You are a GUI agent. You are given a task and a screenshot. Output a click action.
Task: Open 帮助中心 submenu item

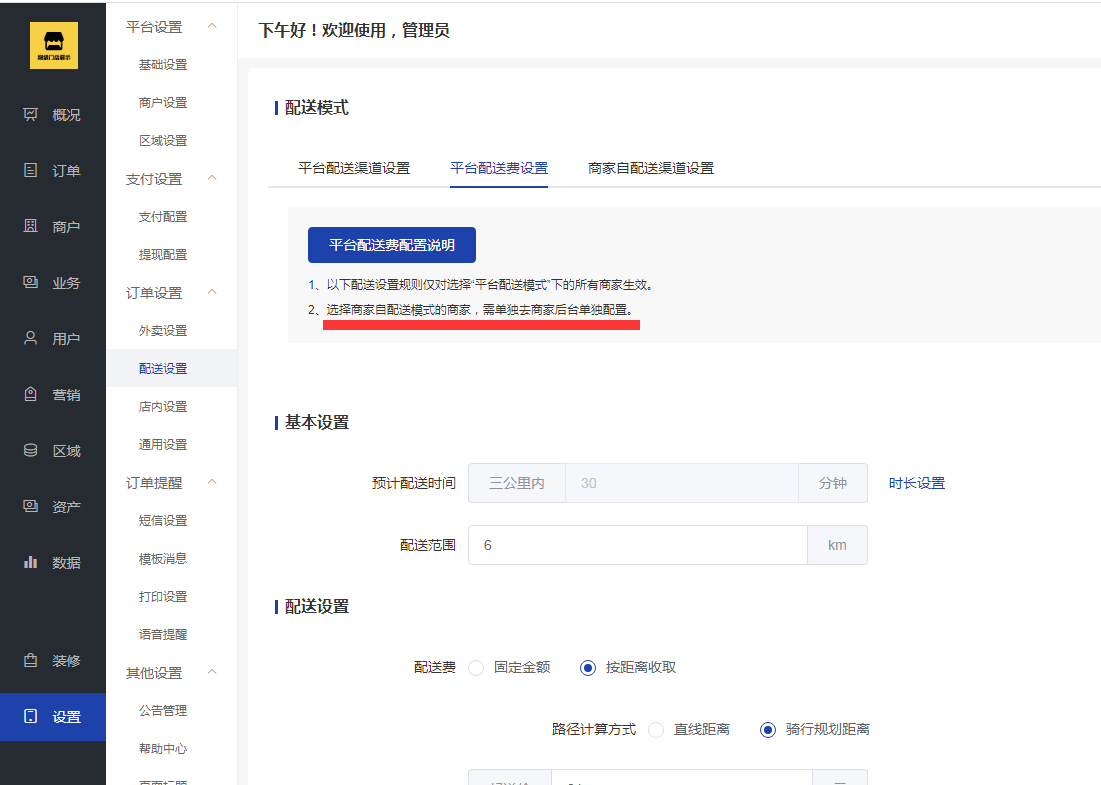click(163, 748)
